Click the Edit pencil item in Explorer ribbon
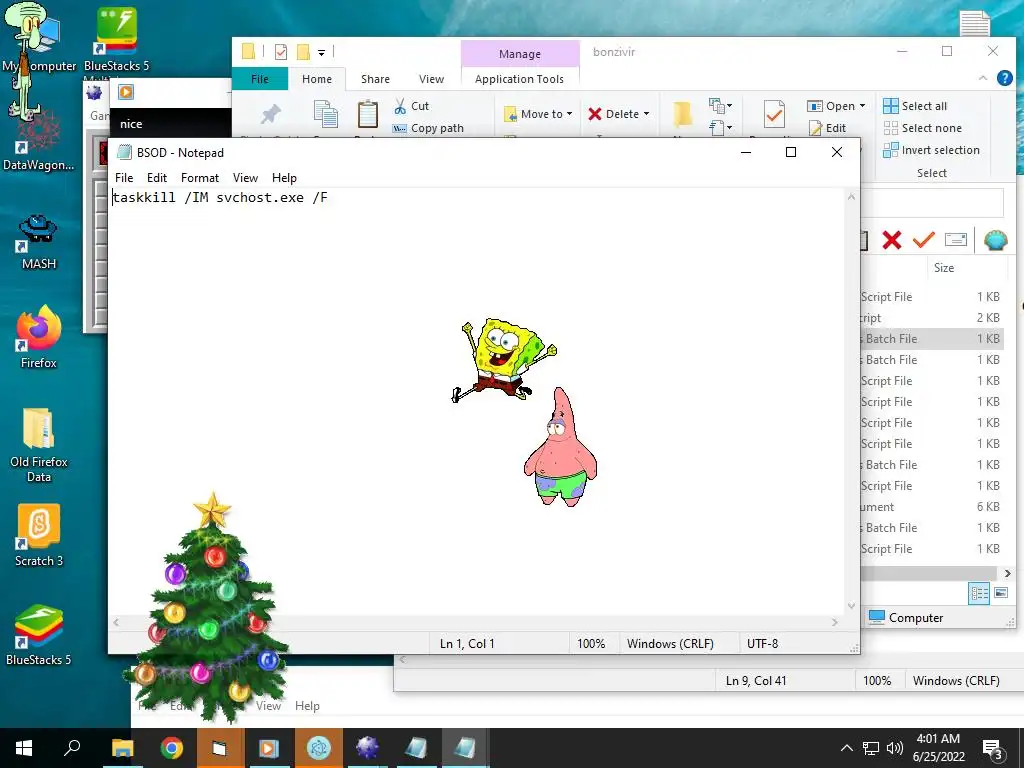Viewport: 1024px width, 768px height. [827, 128]
